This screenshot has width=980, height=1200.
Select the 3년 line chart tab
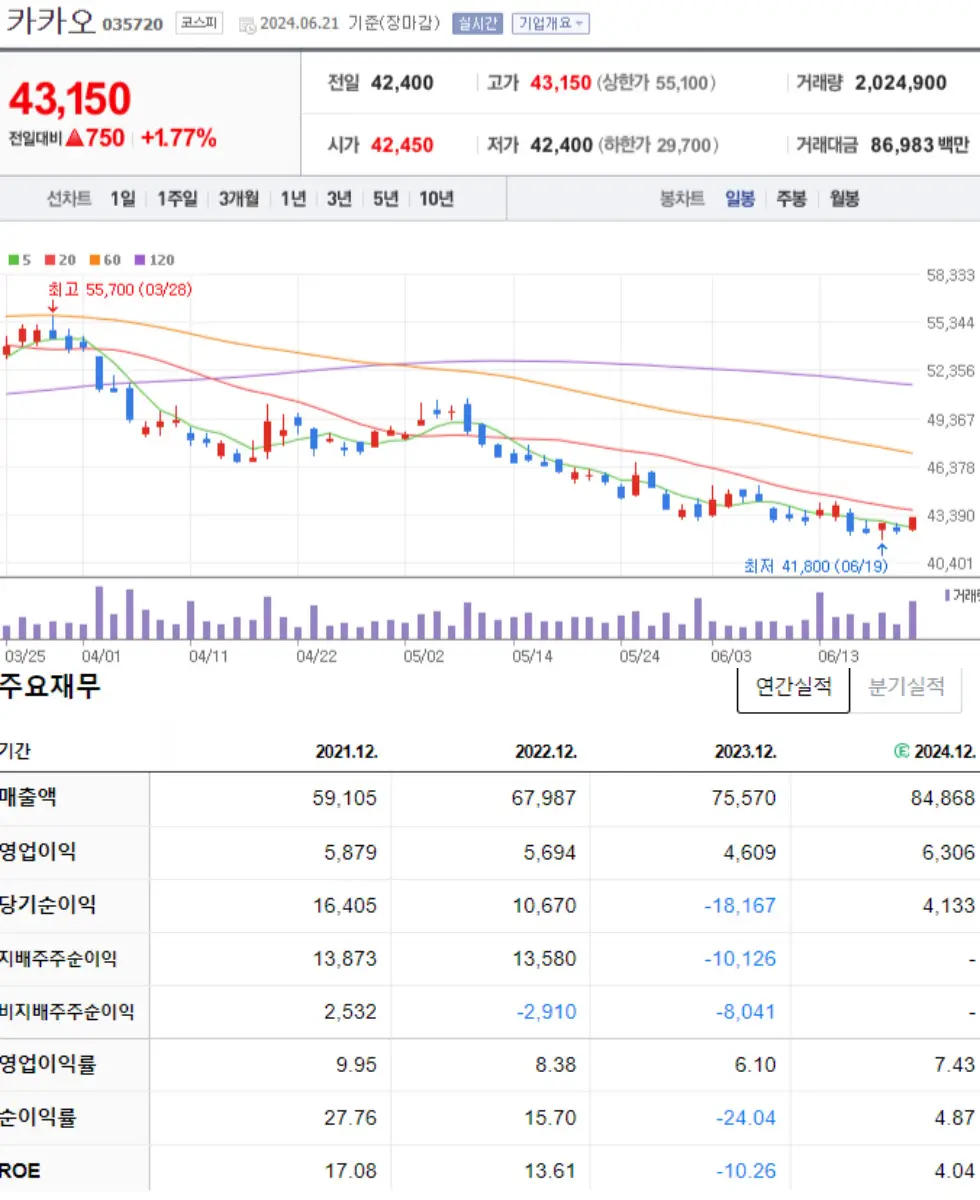point(339,199)
